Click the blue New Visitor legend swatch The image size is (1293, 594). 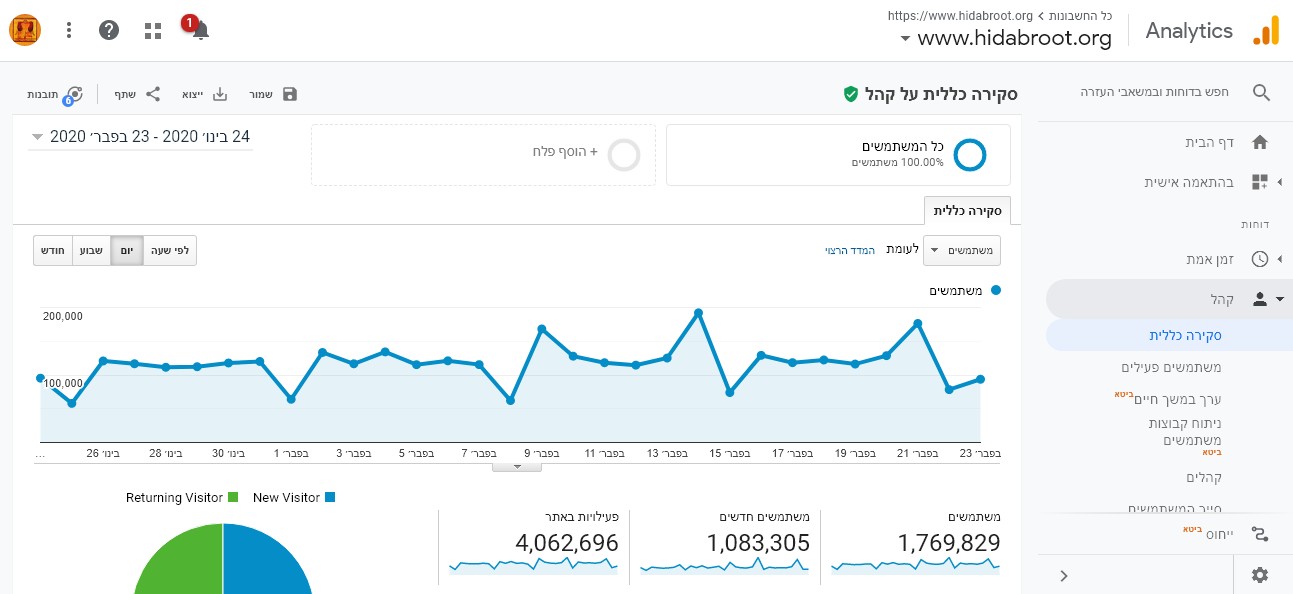pyautogui.click(x=329, y=497)
